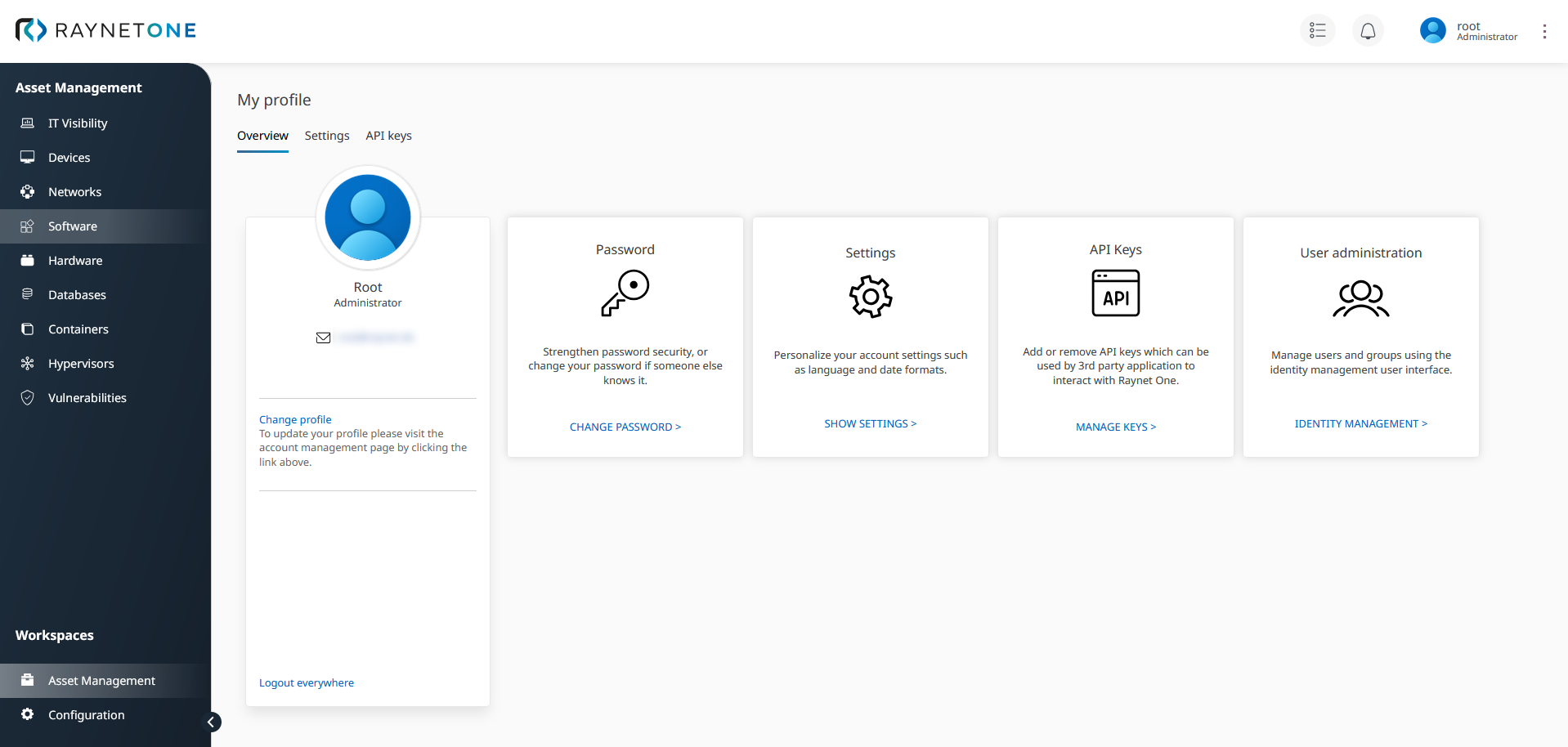This screenshot has height=747, width=1568.
Task: Select the Configuration workspace
Action: [x=86, y=715]
